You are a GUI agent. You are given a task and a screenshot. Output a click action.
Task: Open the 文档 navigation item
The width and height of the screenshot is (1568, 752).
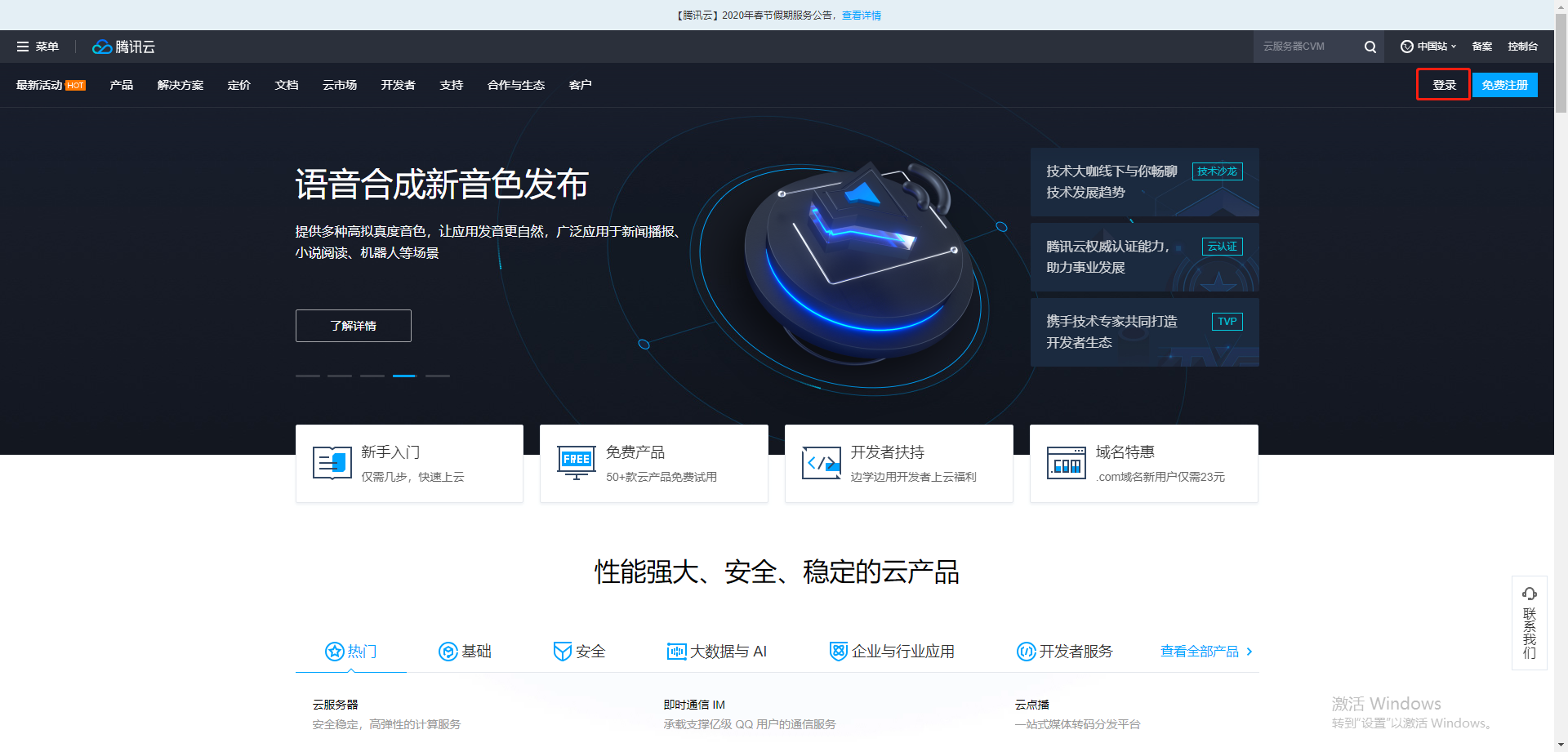[287, 85]
